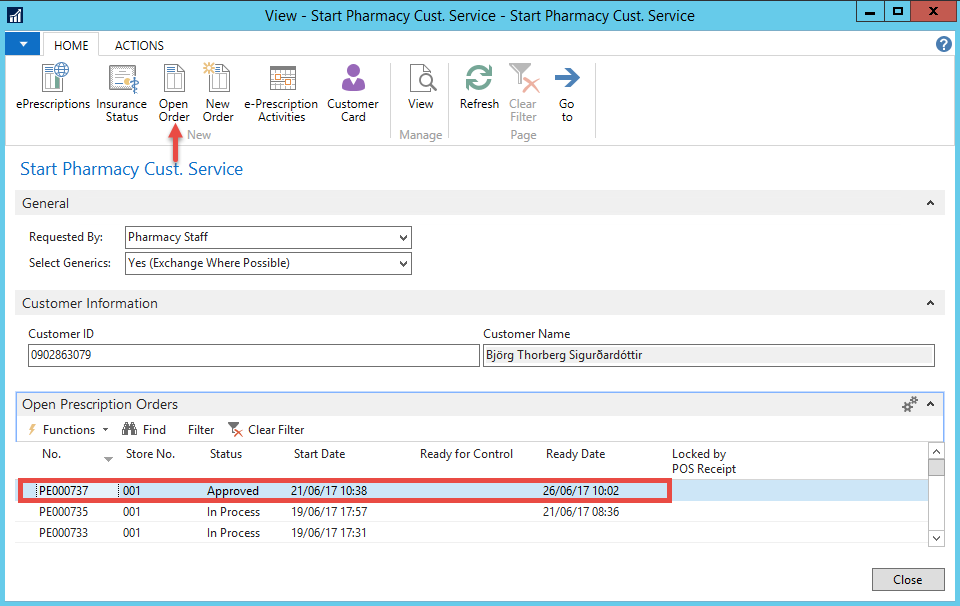Click the Close button
Screen dimensions: 960x606
click(908, 580)
